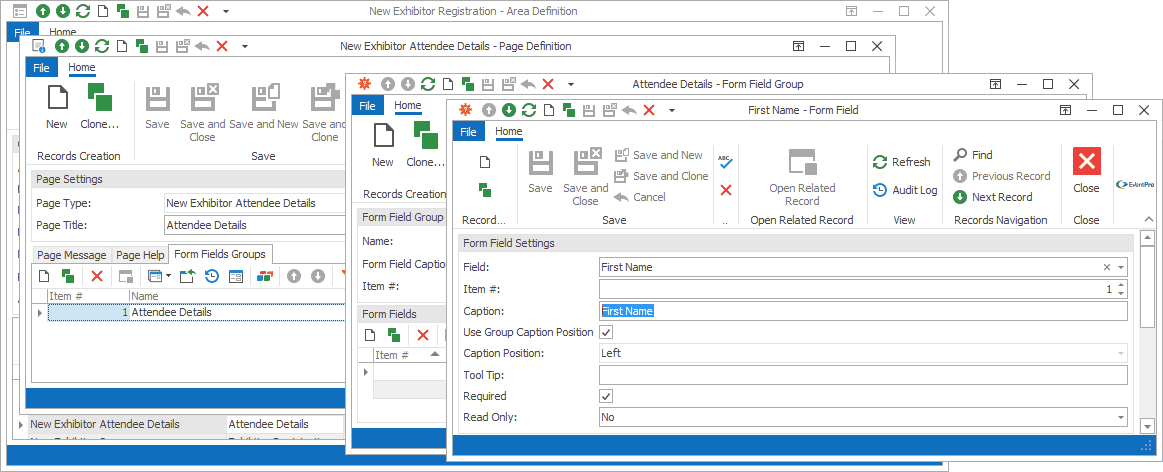This screenshot has width=1163, height=472.
Task: Click Save and New in Form Field ribbon
Action: (x=659, y=155)
